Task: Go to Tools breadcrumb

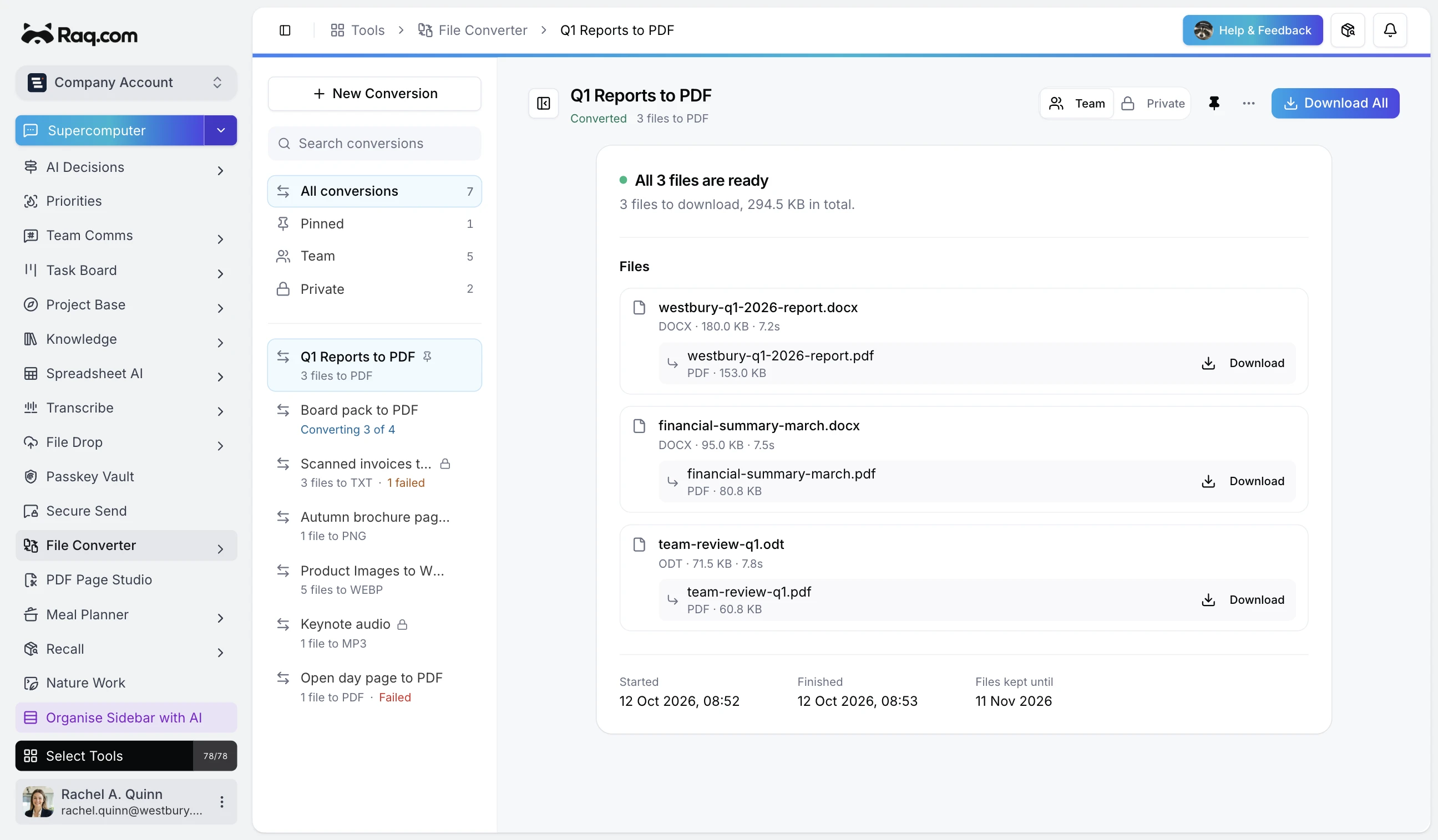Action: pos(358,30)
